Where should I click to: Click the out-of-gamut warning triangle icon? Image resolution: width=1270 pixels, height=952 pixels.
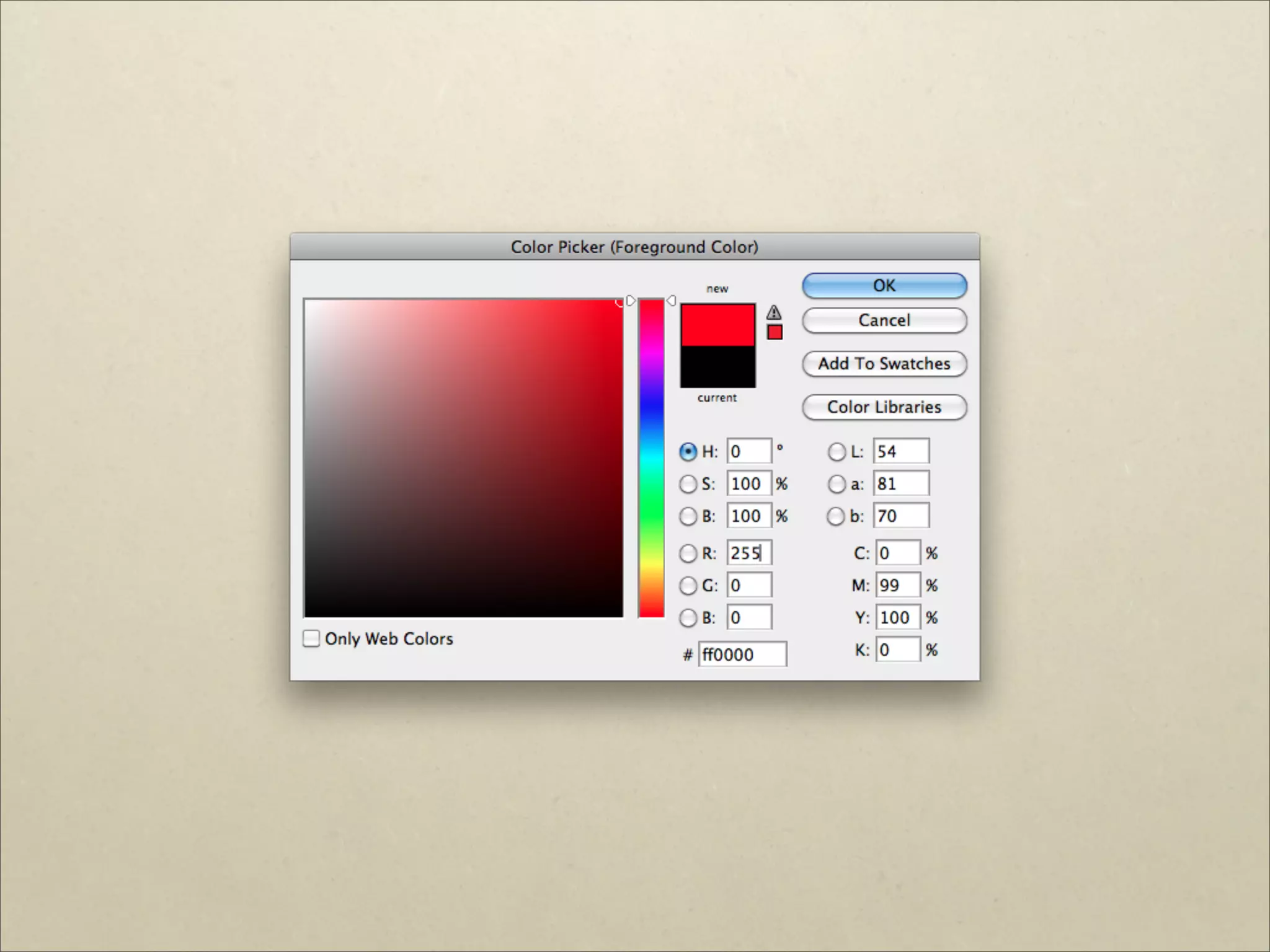pos(773,312)
